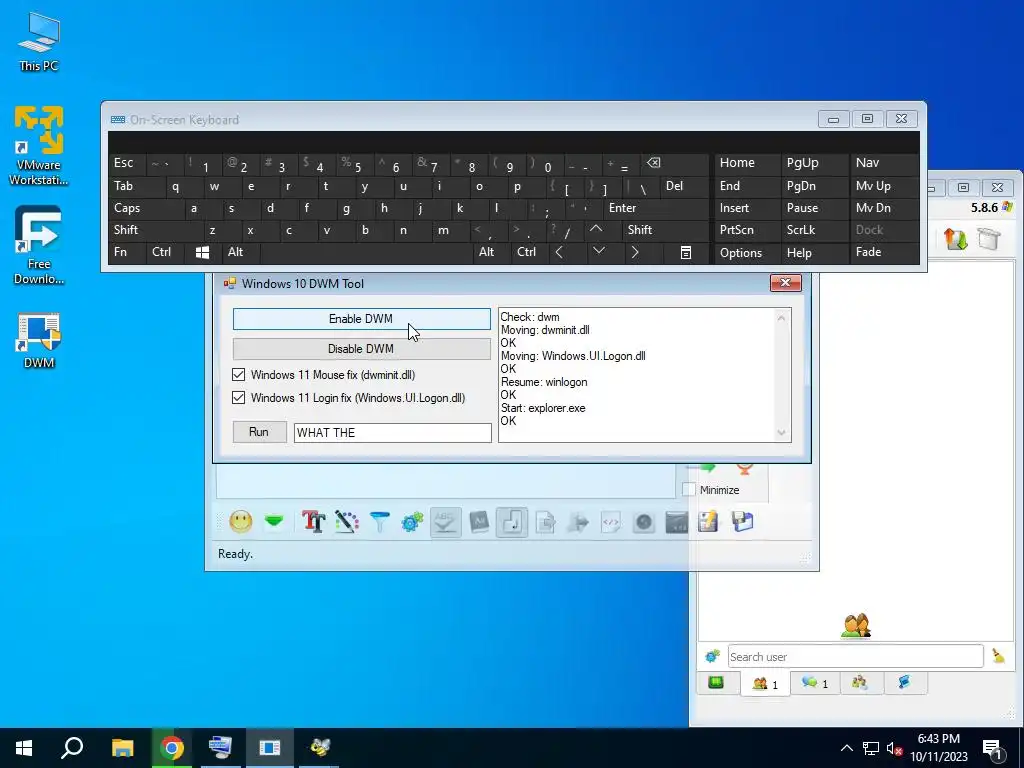Toggle ScrLk key on On-Screen Keyboard
Screen dimensions: 1024x768
pyautogui.click(x=814, y=230)
